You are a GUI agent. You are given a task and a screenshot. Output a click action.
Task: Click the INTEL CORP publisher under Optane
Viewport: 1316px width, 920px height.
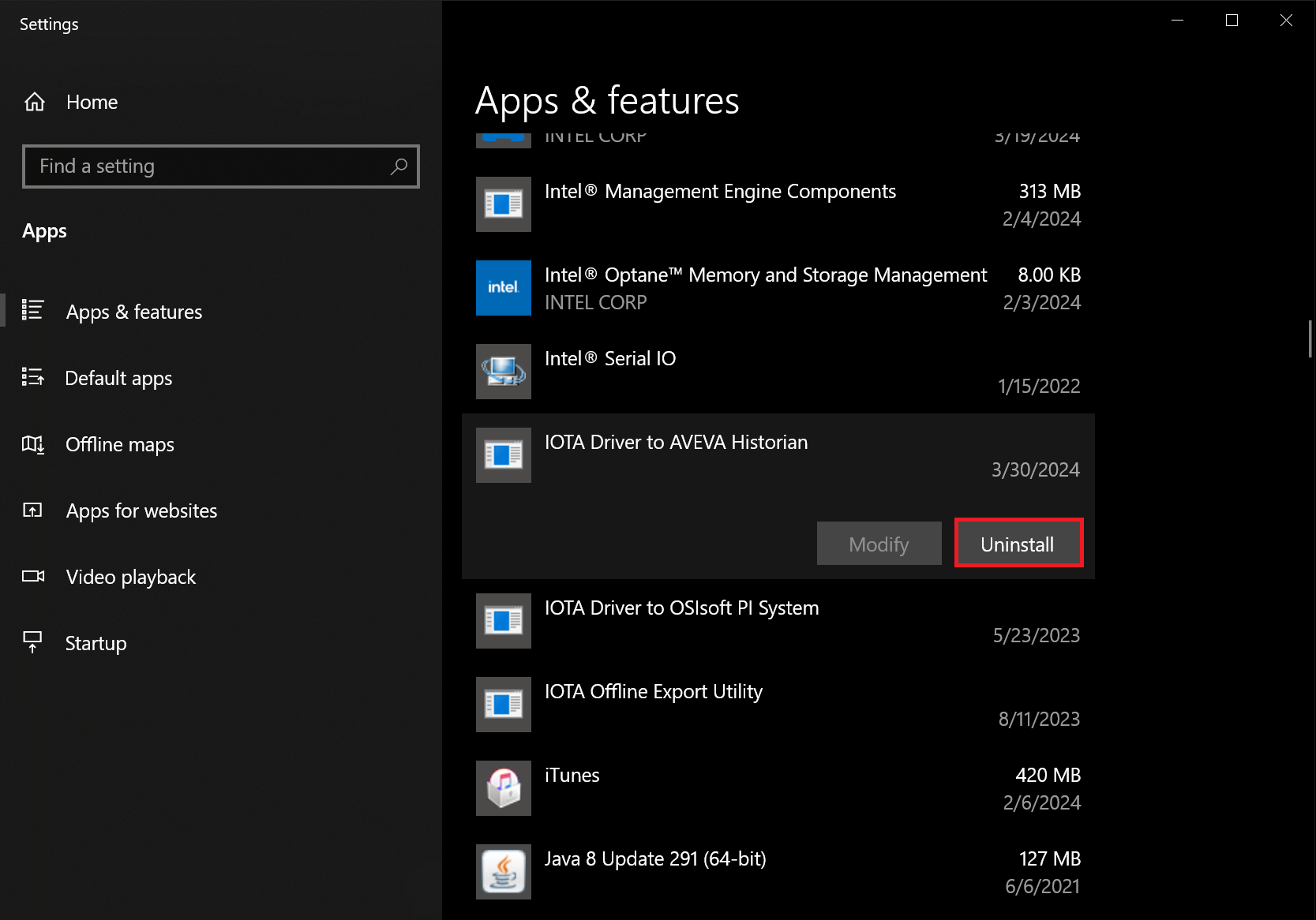[596, 302]
